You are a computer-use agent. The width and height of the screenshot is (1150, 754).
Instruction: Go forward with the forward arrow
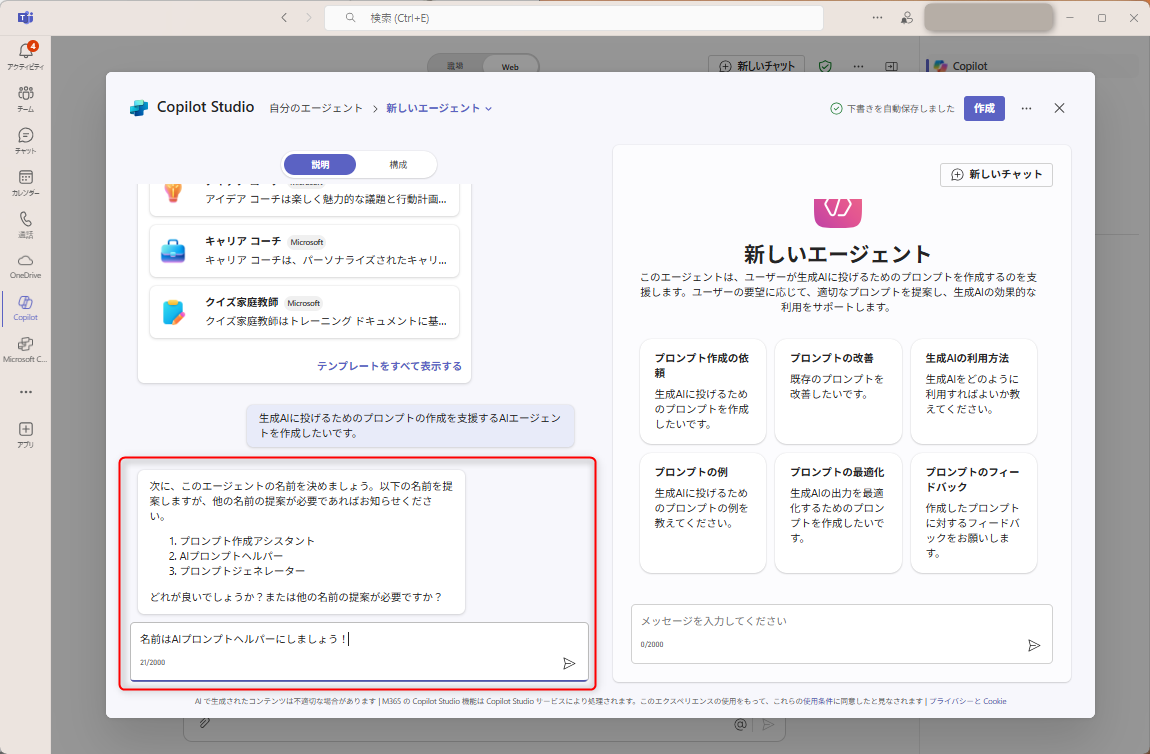[x=308, y=18]
